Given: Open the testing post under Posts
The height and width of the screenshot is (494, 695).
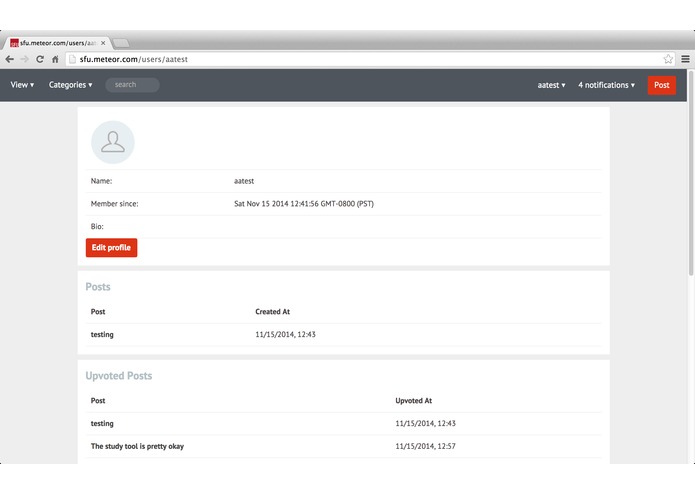Looking at the screenshot, I should tap(102, 335).
